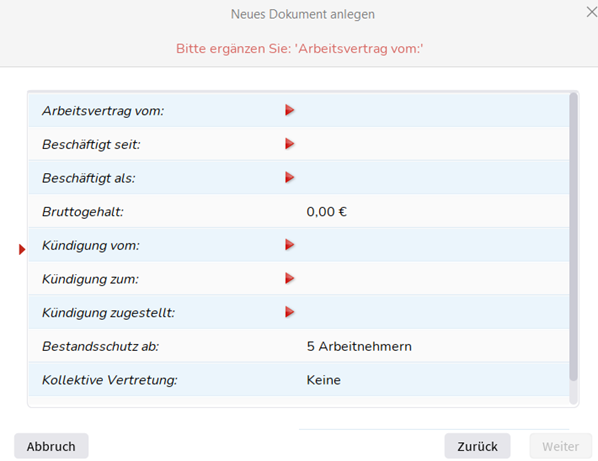
Task: Select the Kündigung zugestellt row label
Action: click(108, 313)
